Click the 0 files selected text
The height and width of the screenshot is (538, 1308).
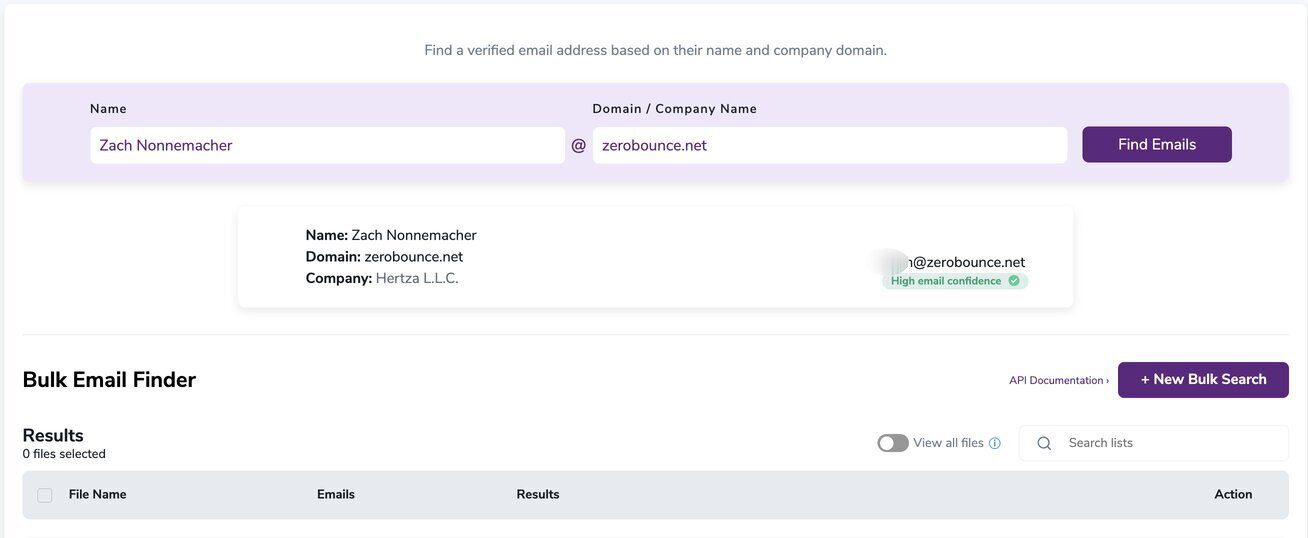64,454
